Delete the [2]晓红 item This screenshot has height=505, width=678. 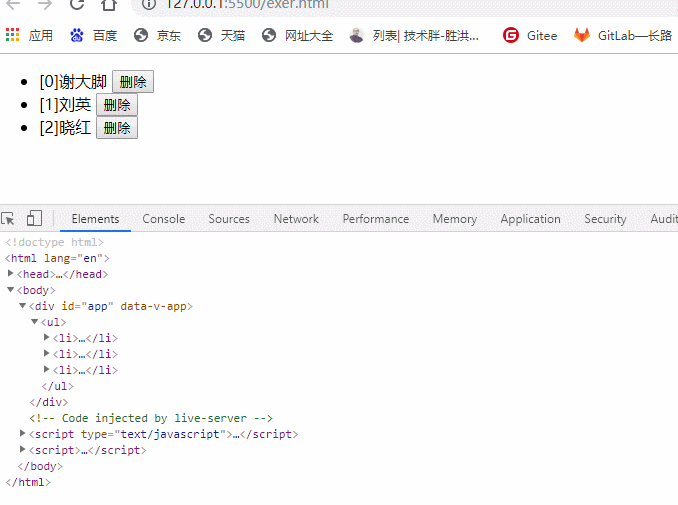click(117, 128)
